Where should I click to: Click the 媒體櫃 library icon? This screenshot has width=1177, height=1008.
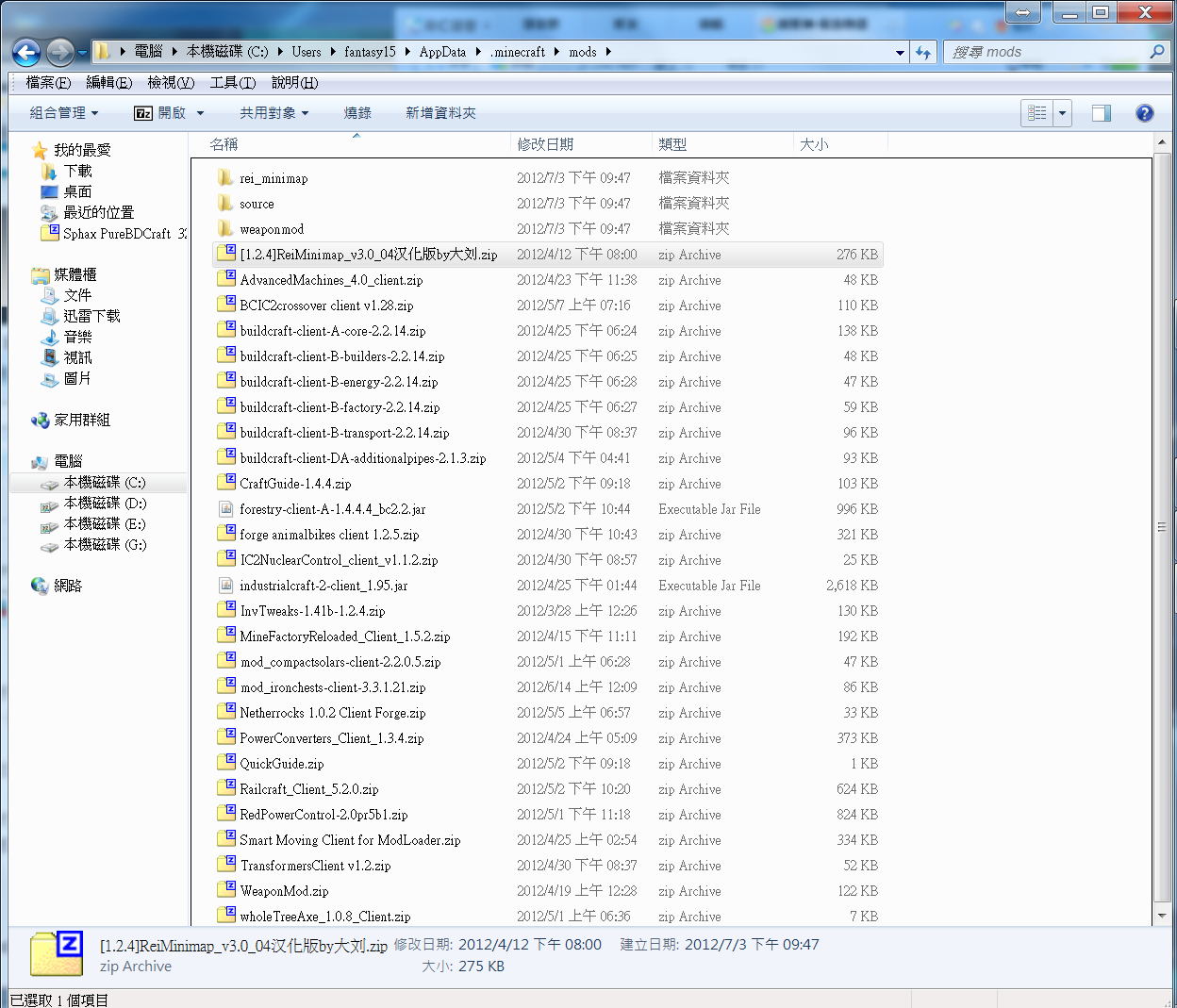(x=40, y=274)
